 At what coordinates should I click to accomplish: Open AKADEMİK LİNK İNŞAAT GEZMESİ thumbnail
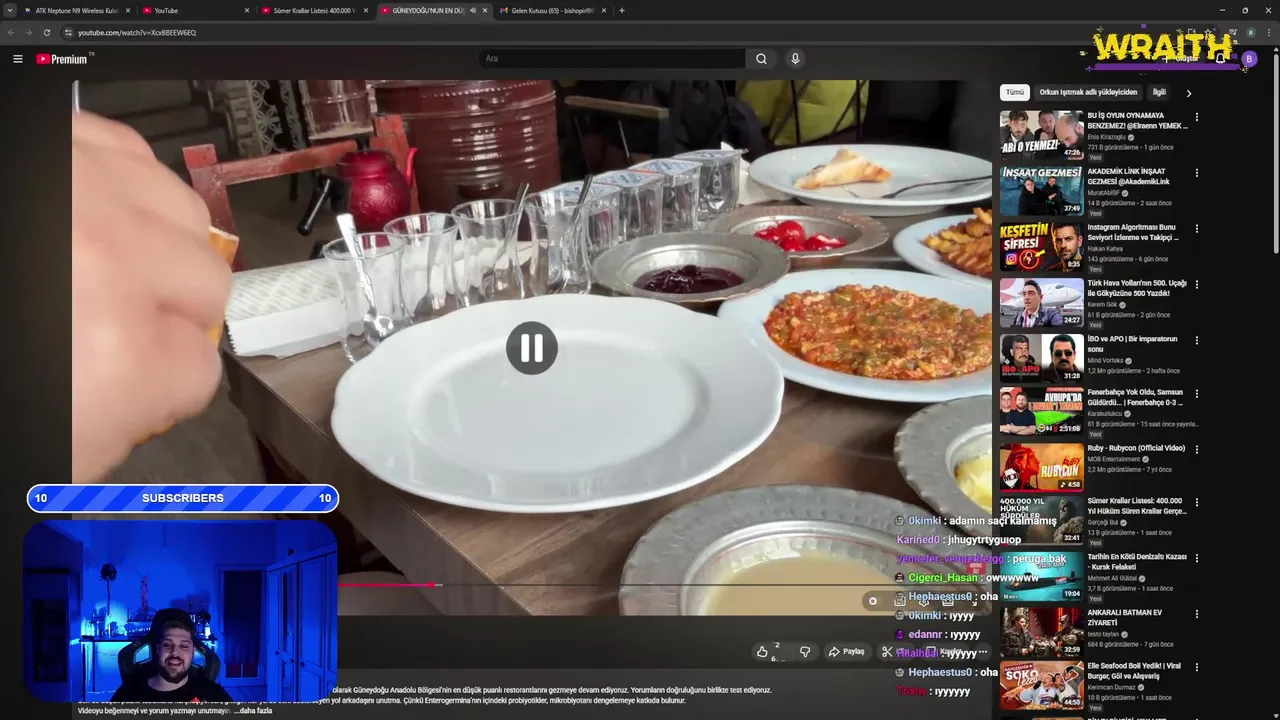click(x=1041, y=190)
